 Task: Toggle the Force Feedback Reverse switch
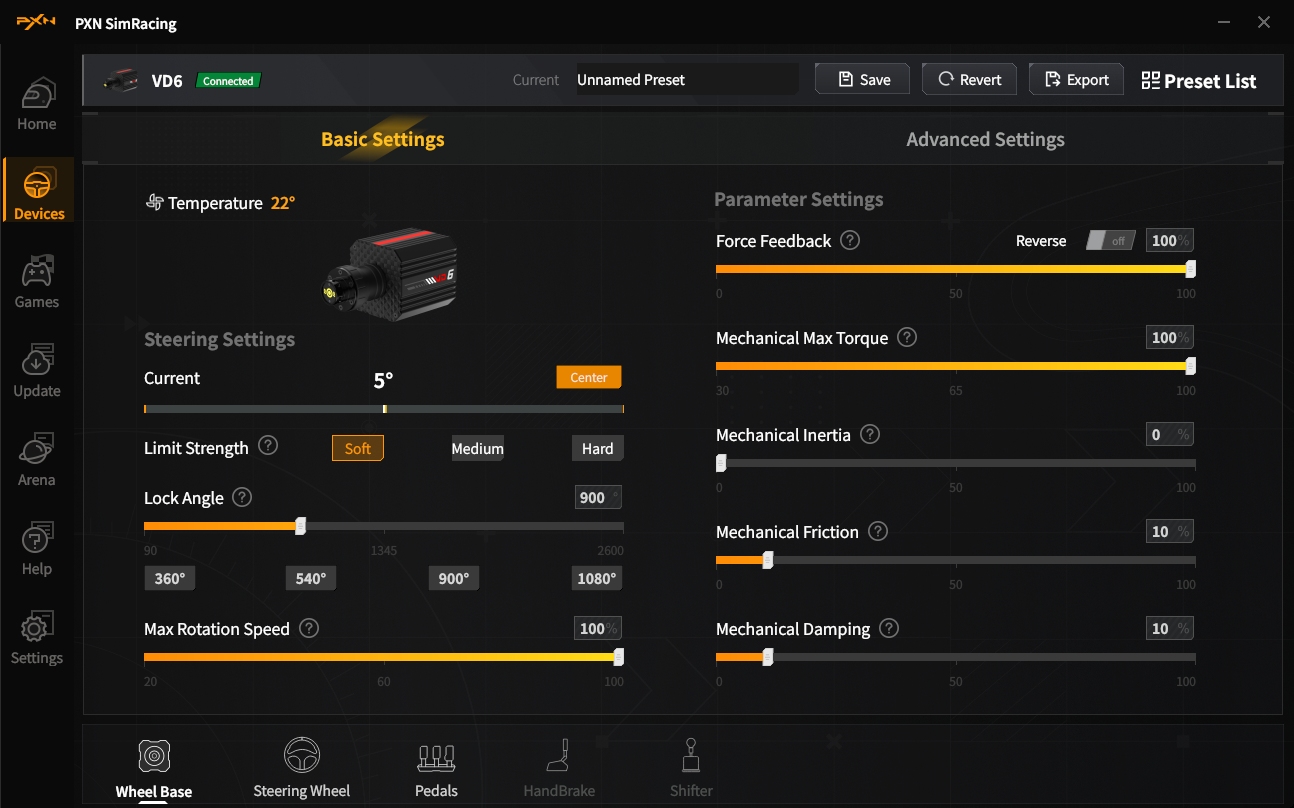1110,241
